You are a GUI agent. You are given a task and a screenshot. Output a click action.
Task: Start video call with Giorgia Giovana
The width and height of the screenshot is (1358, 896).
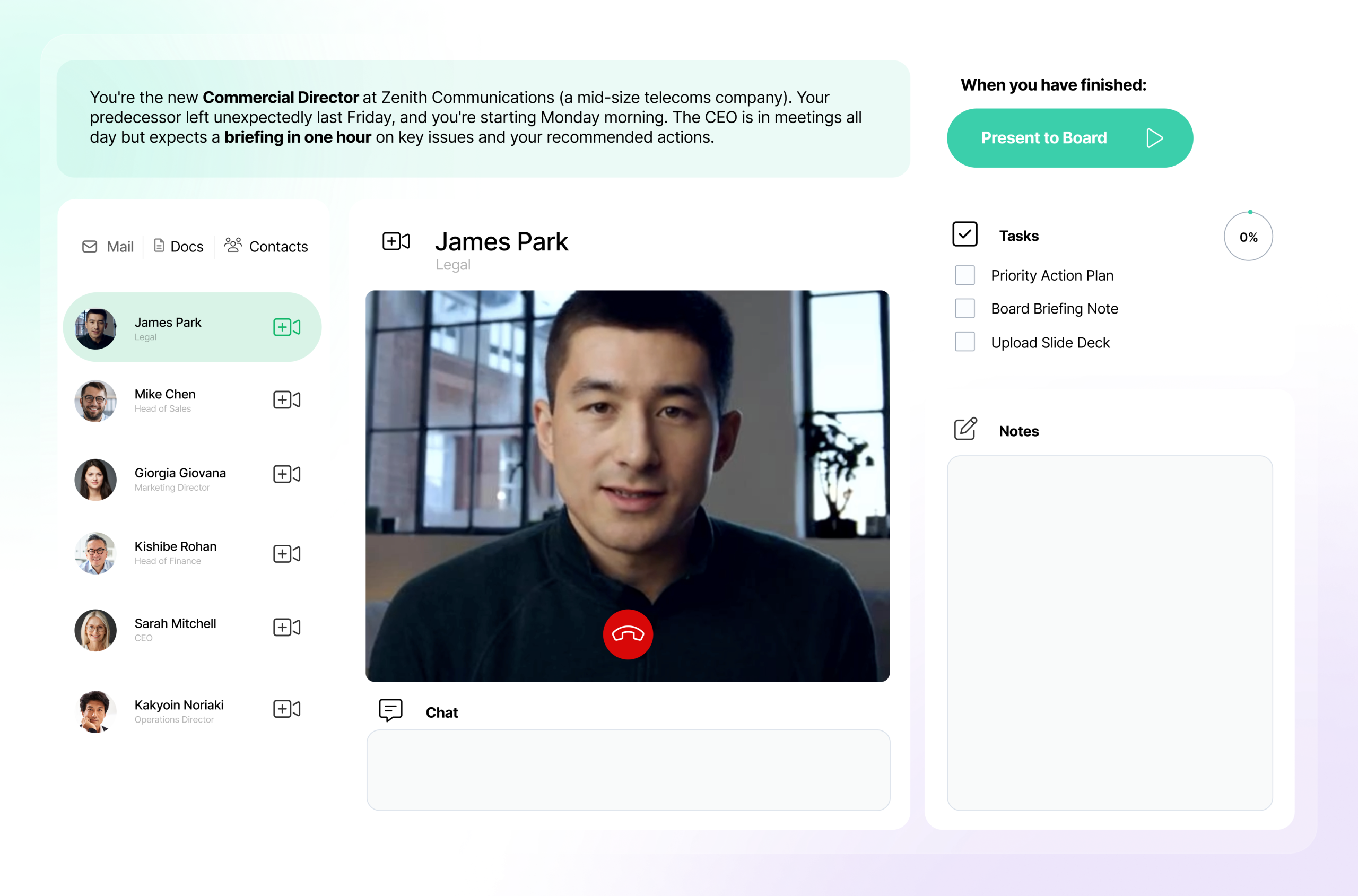point(286,474)
